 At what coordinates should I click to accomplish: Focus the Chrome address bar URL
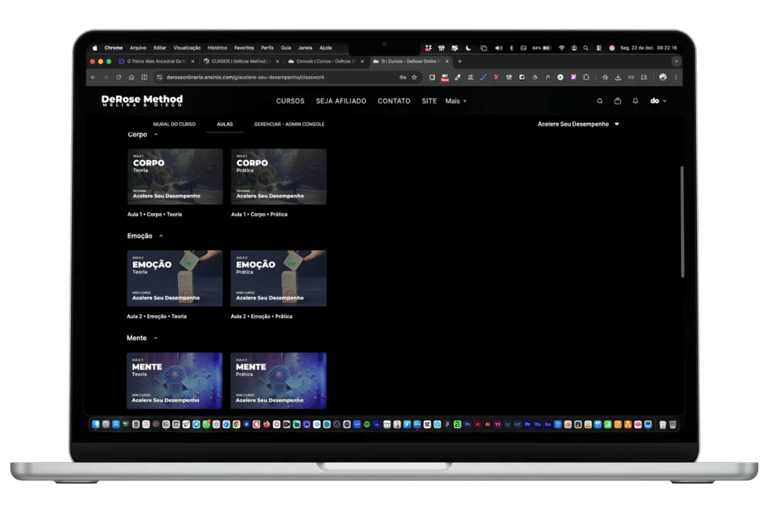pos(245,77)
